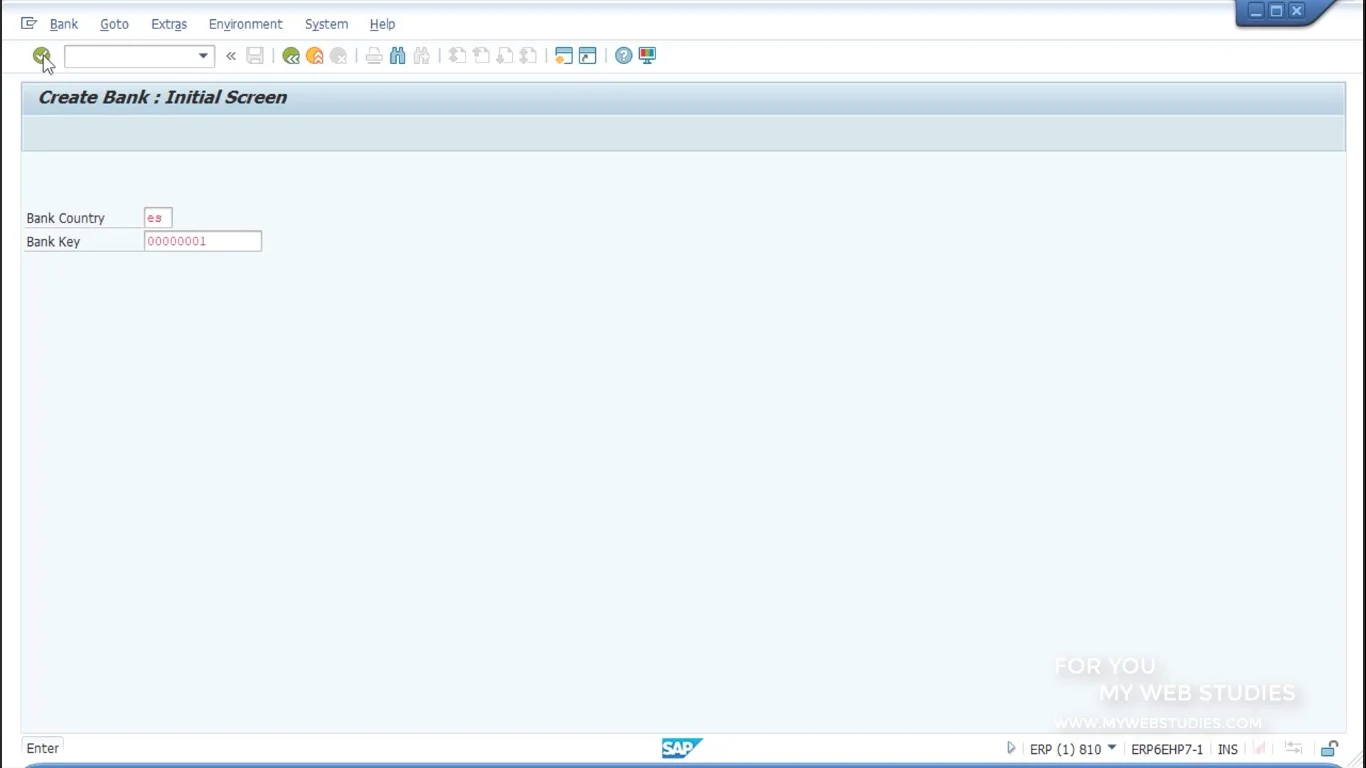Image resolution: width=1366 pixels, height=768 pixels.
Task: Open the command field dropdown arrow
Action: (203, 56)
